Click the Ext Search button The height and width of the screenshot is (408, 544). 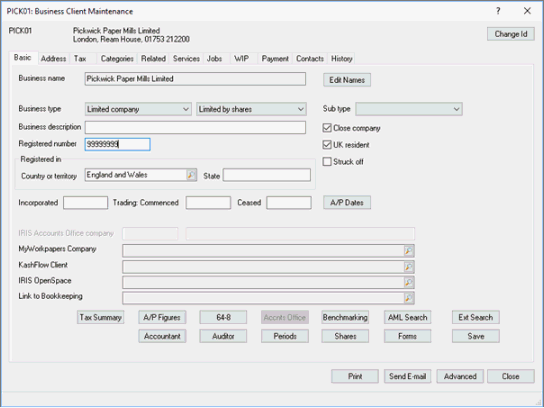[x=476, y=317]
